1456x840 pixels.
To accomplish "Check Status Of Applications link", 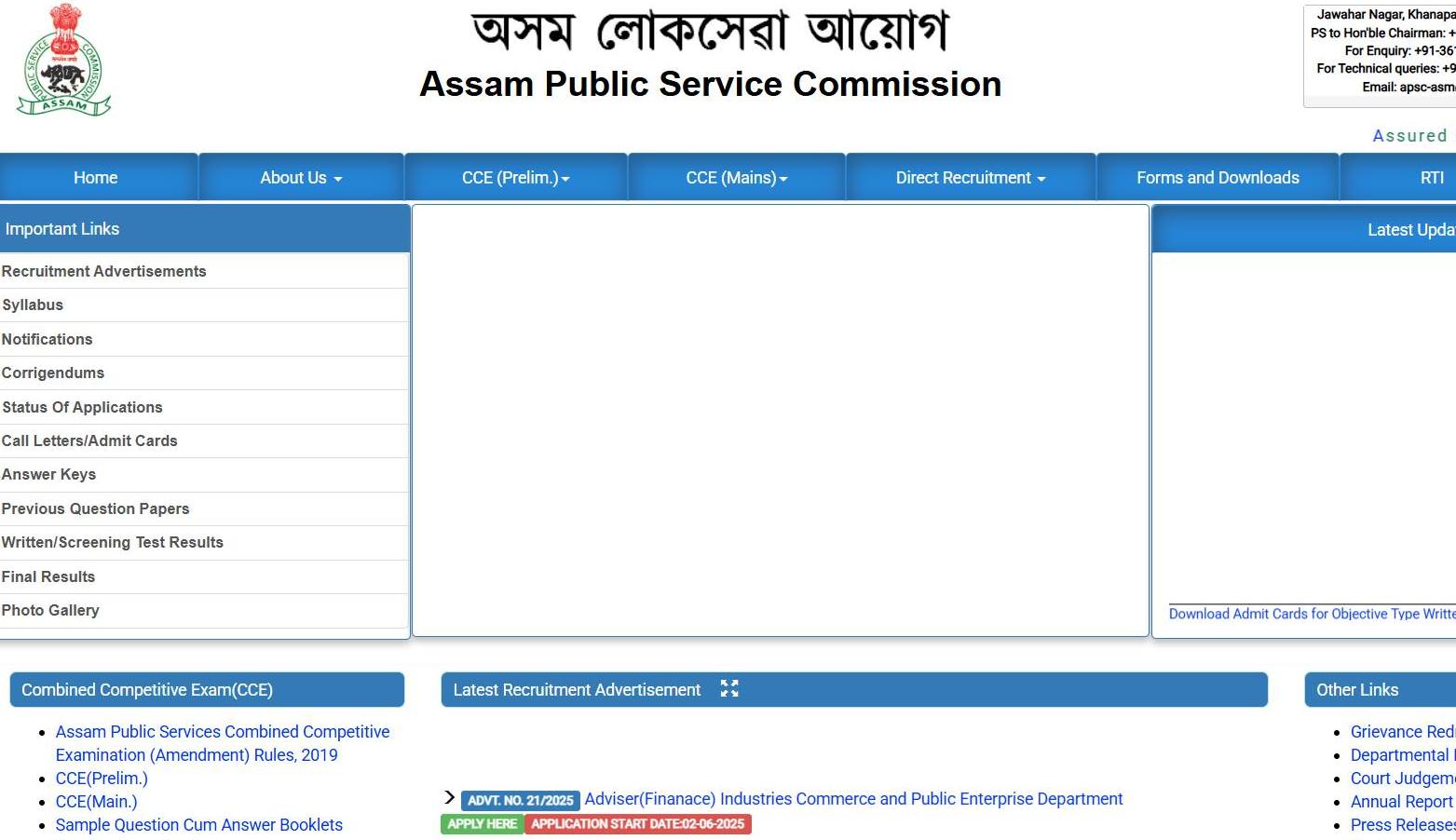I will coord(82,407).
